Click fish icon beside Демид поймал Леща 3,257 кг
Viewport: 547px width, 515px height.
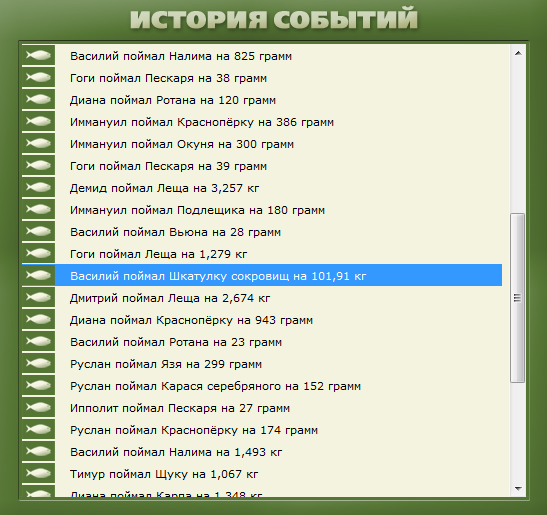pyautogui.click(x=38, y=187)
